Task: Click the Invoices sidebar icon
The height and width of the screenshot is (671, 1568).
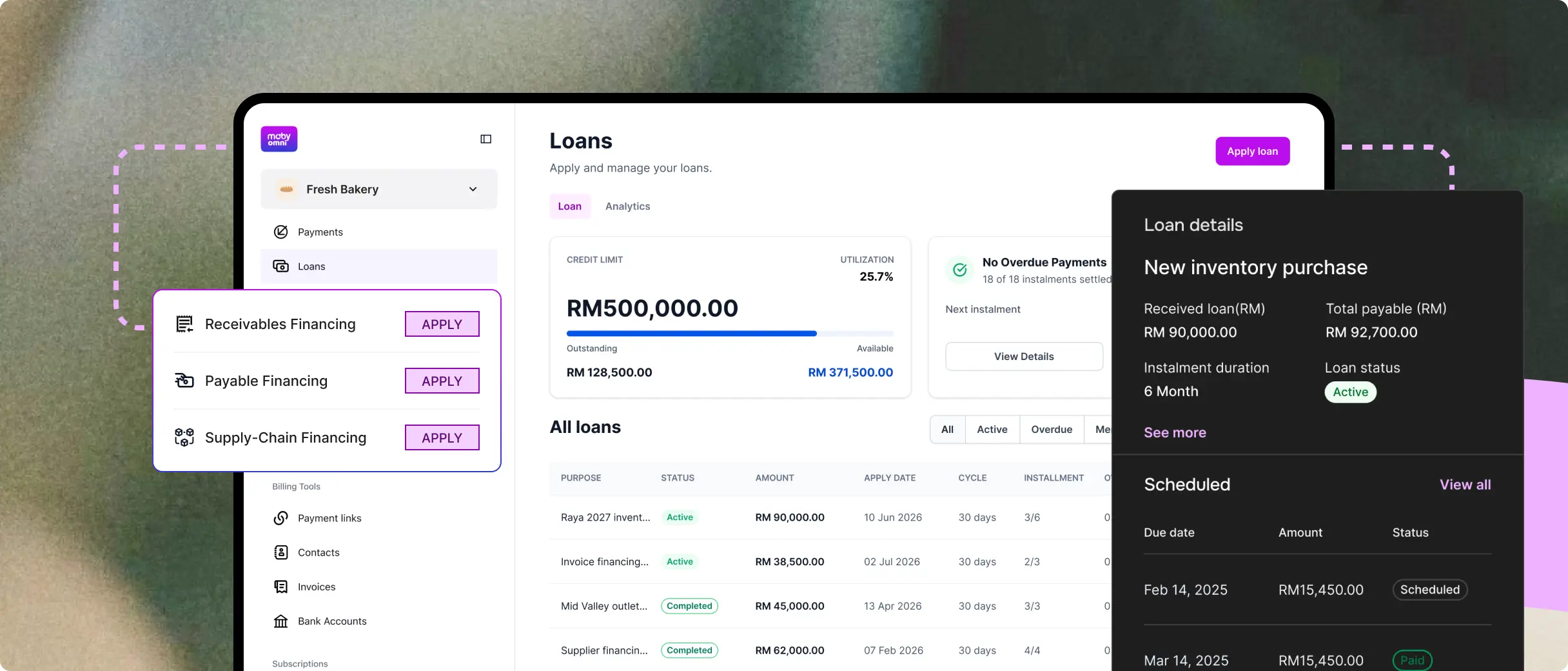Action: [281, 586]
